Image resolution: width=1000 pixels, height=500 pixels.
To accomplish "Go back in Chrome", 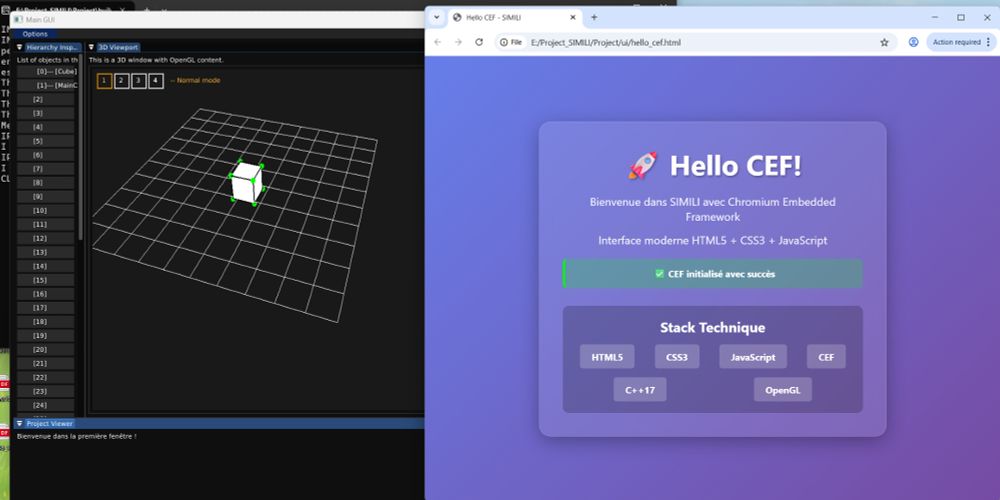I will 438,42.
